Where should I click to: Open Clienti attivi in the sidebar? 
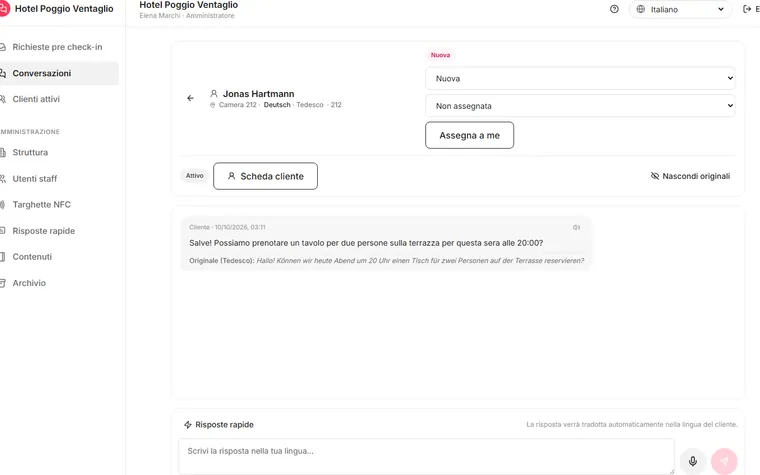pos(57,99)
